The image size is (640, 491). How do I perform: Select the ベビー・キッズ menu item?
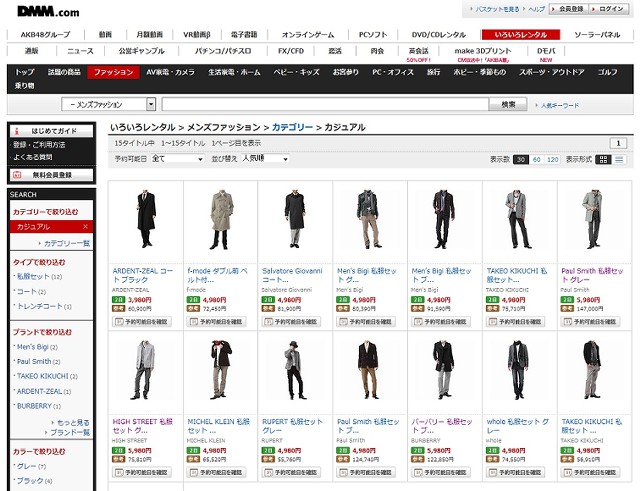tap(296, 72)
